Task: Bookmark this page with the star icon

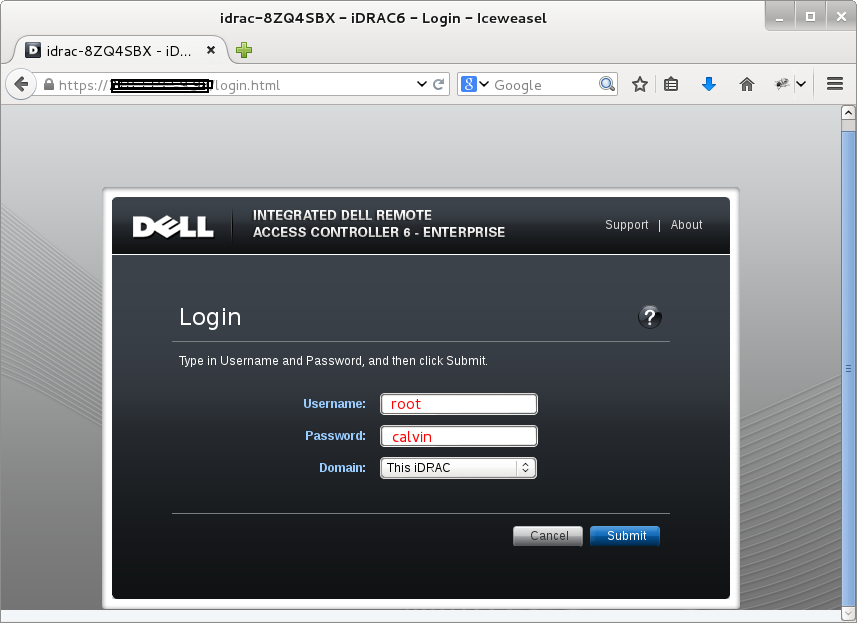Action: 639,84
